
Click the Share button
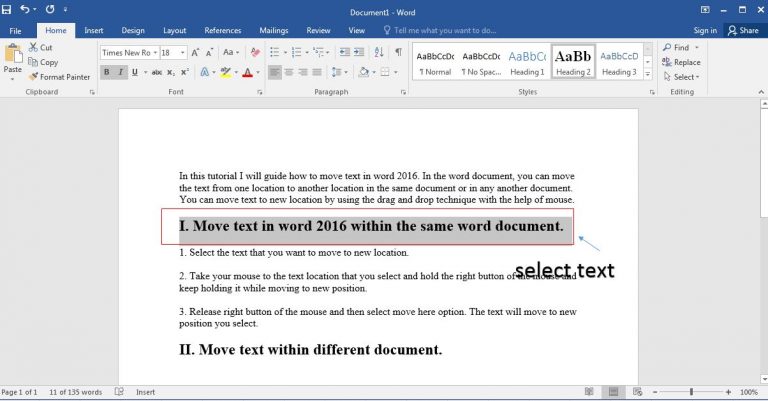744,30
